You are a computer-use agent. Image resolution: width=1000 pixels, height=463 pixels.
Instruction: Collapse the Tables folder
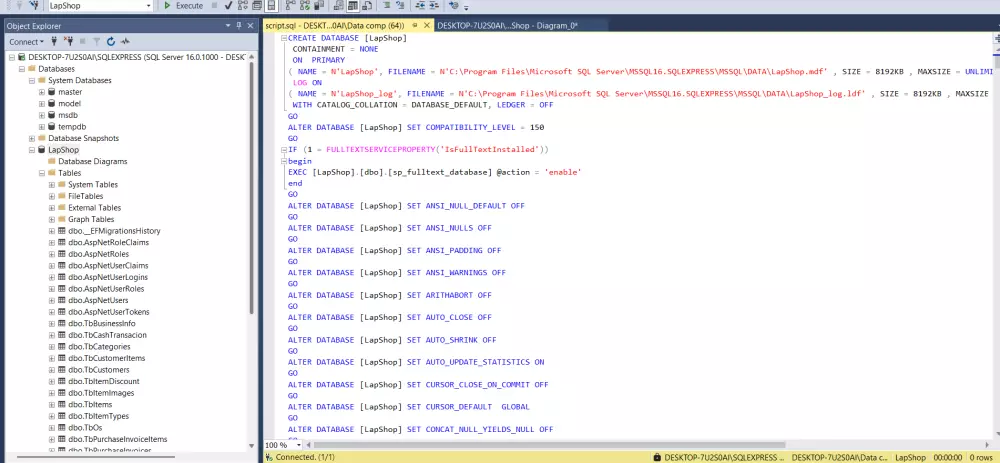pyautogui.click(x=42, y=173)
